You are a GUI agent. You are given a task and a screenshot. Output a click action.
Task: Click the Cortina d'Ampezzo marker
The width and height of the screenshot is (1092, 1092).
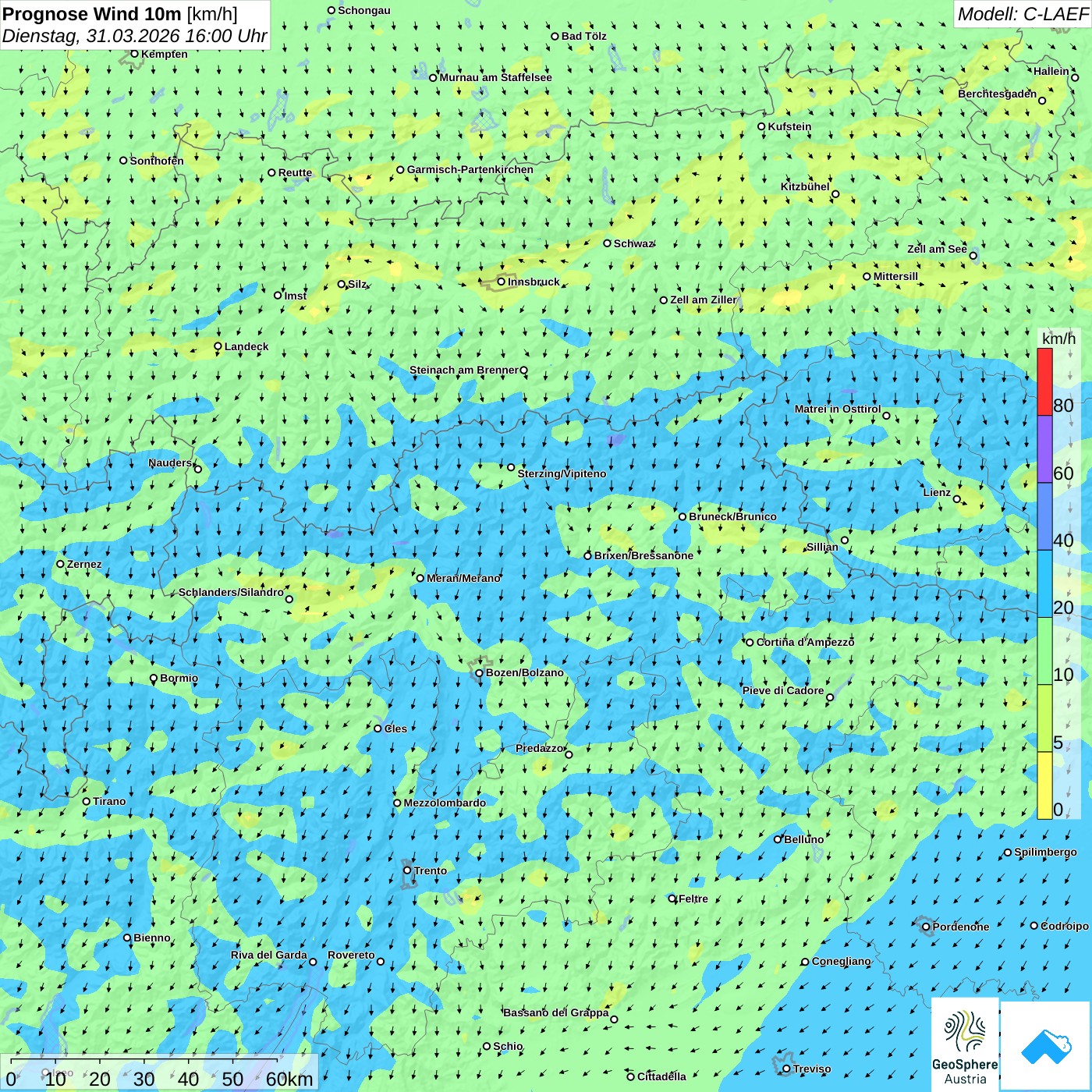pyautogui.click(x=750, y=643)
